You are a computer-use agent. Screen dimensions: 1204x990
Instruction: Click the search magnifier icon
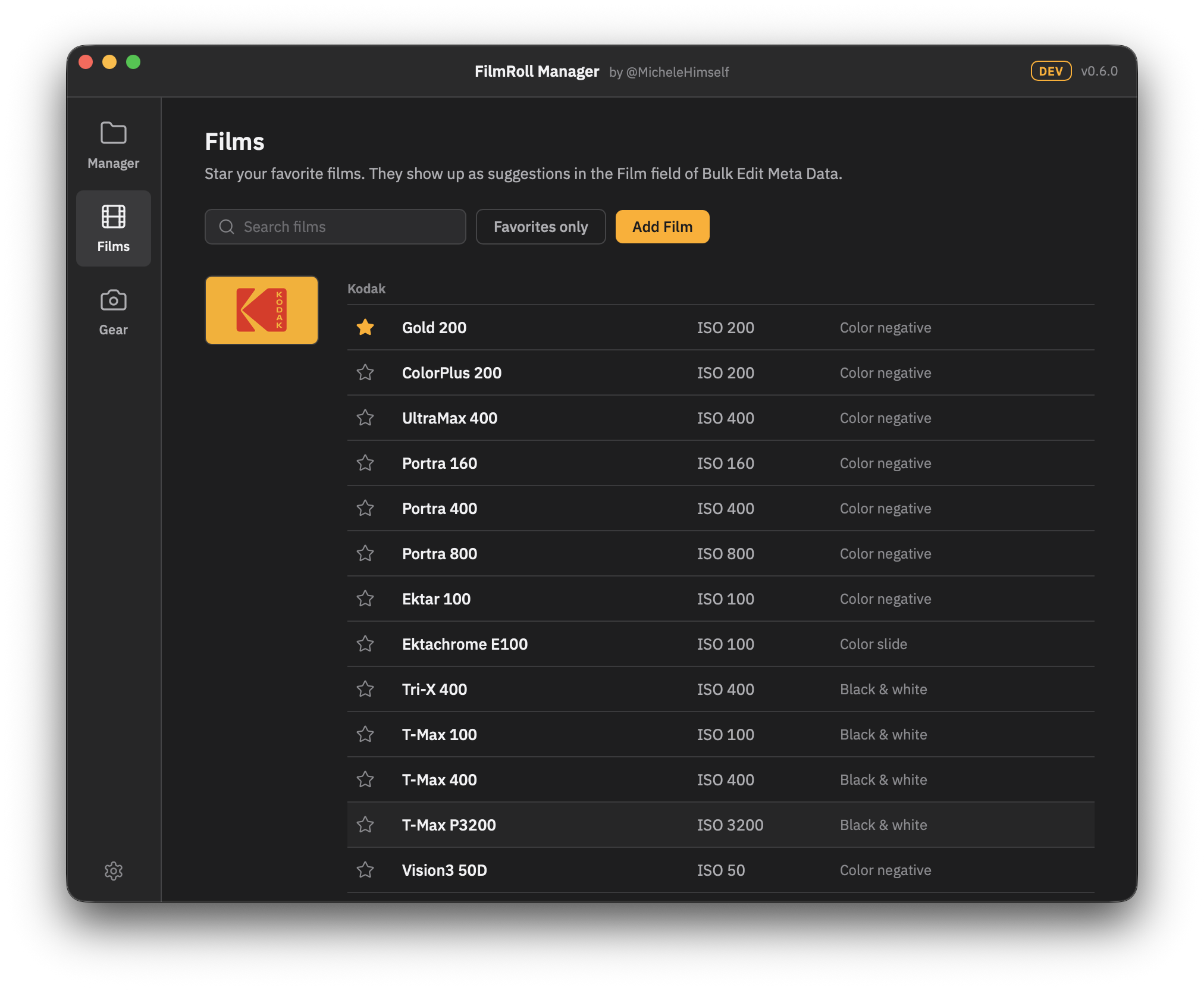point(227,227)
